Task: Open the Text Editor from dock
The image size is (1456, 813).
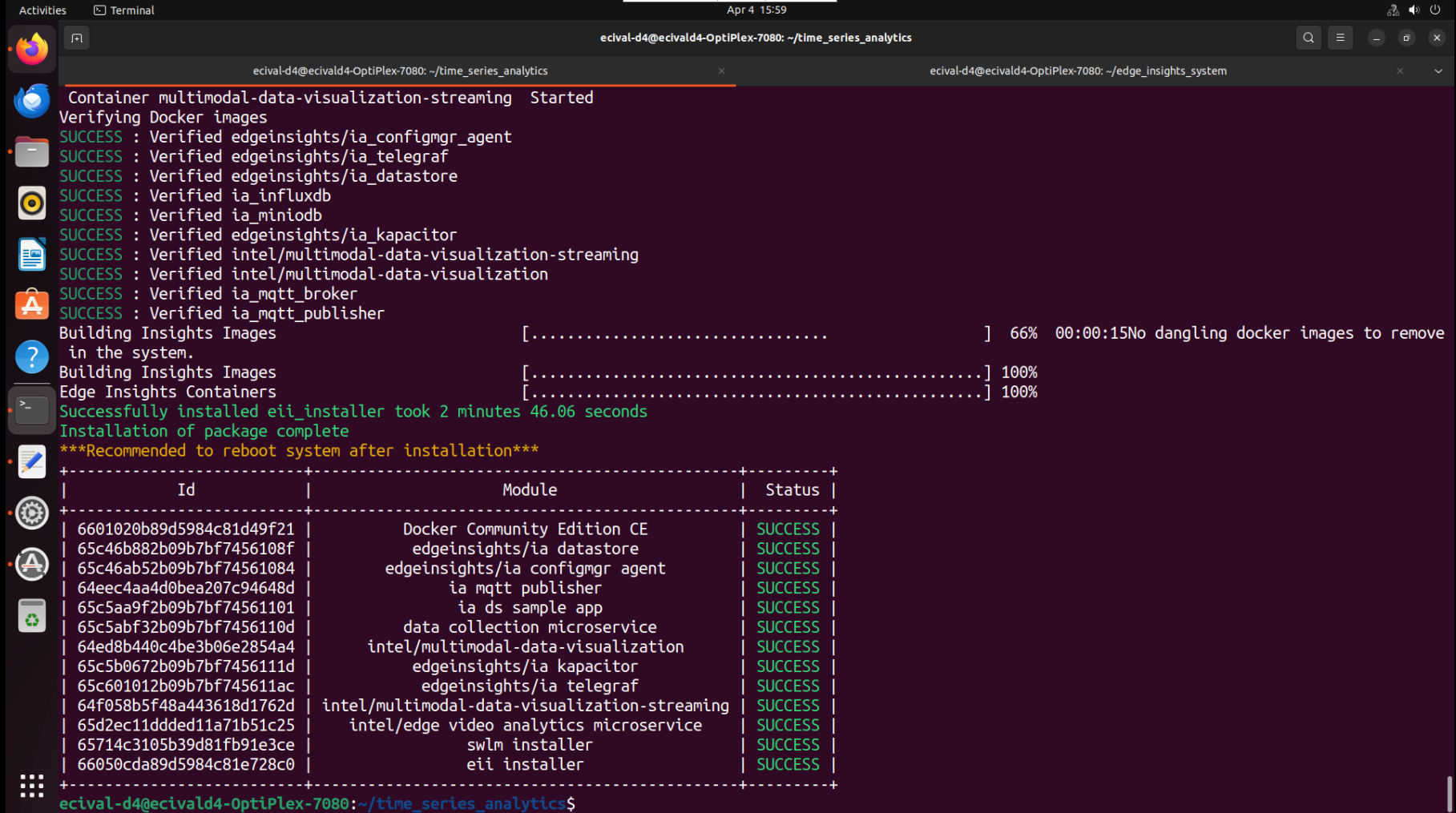Action: point(32,462)
